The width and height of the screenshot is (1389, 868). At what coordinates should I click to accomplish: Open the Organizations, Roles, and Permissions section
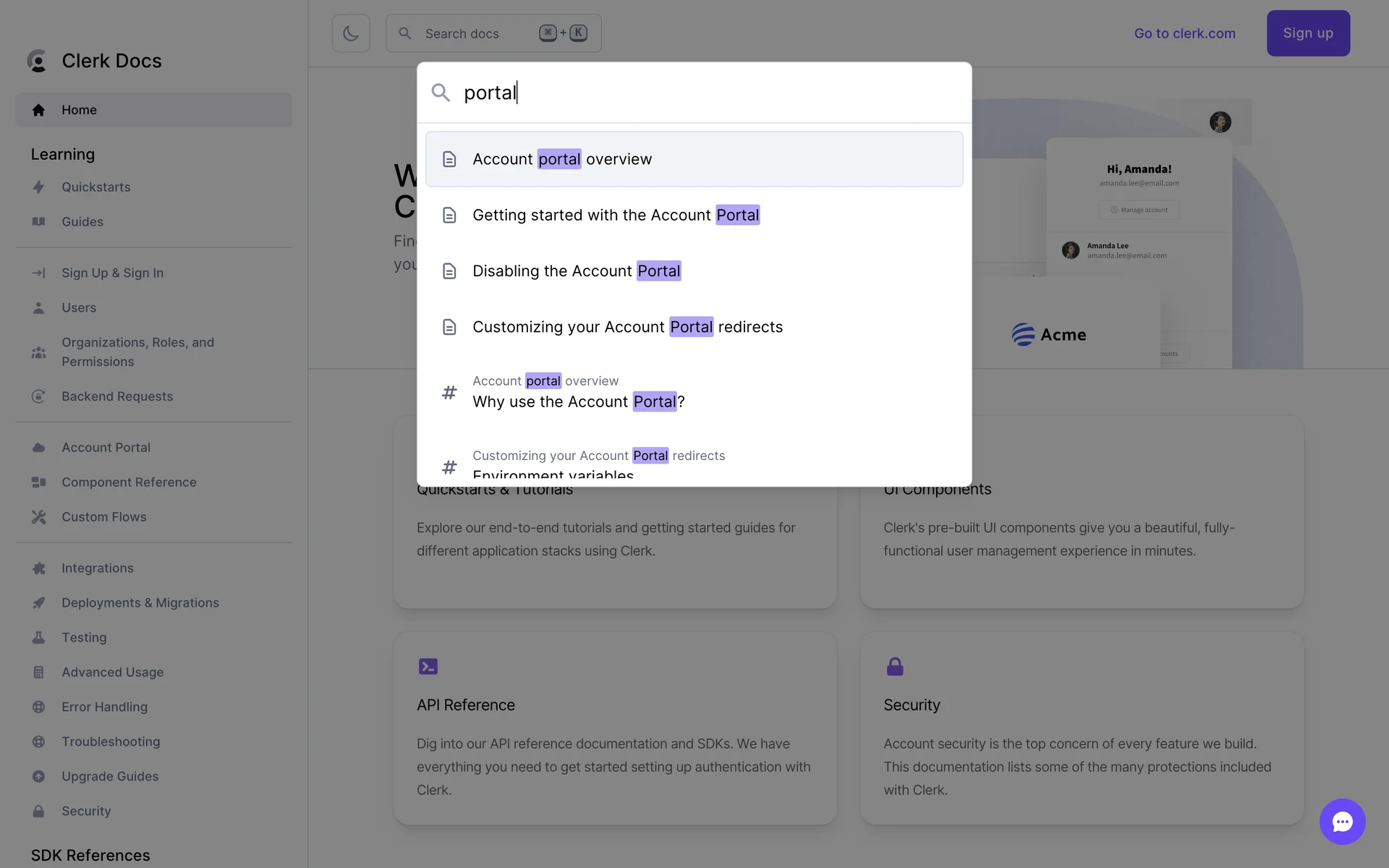(137, 352)
